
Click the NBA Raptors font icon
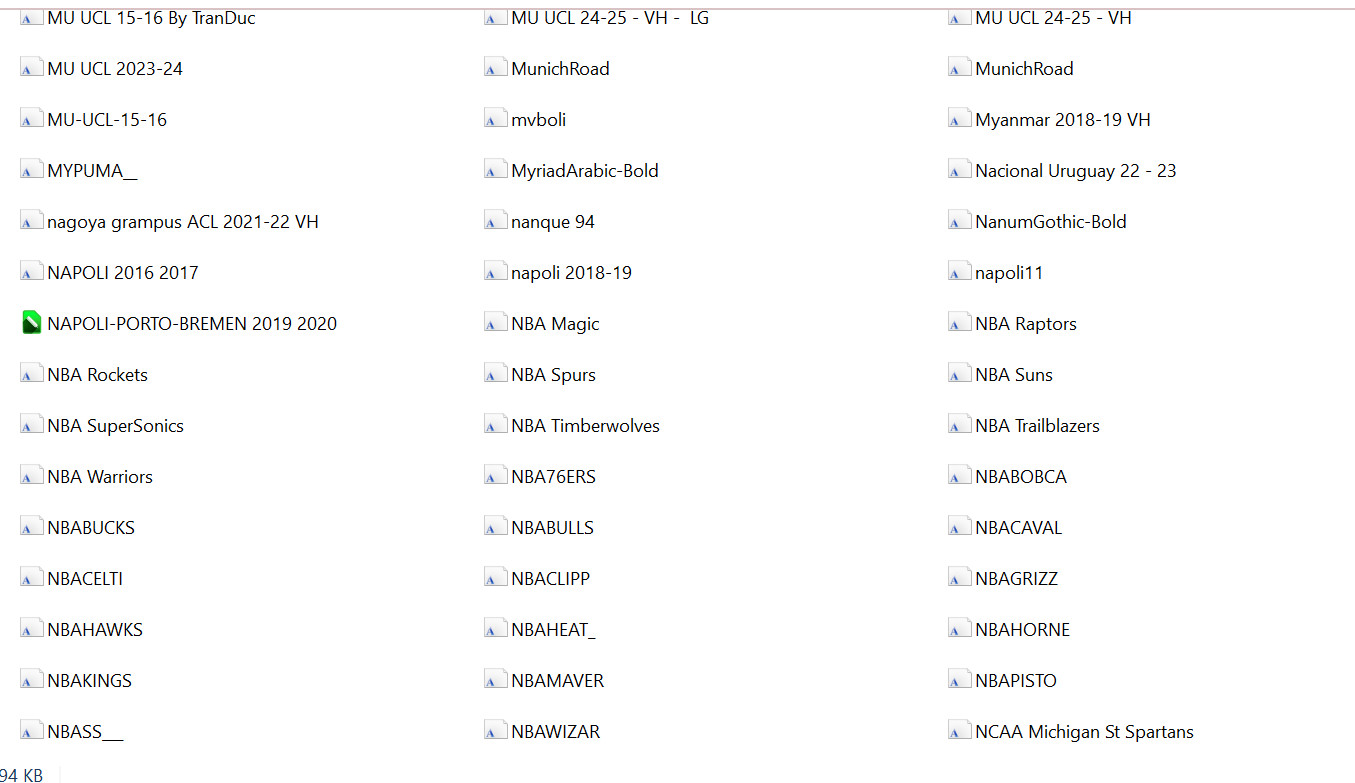pyautogui.click(x=959, y=323)
